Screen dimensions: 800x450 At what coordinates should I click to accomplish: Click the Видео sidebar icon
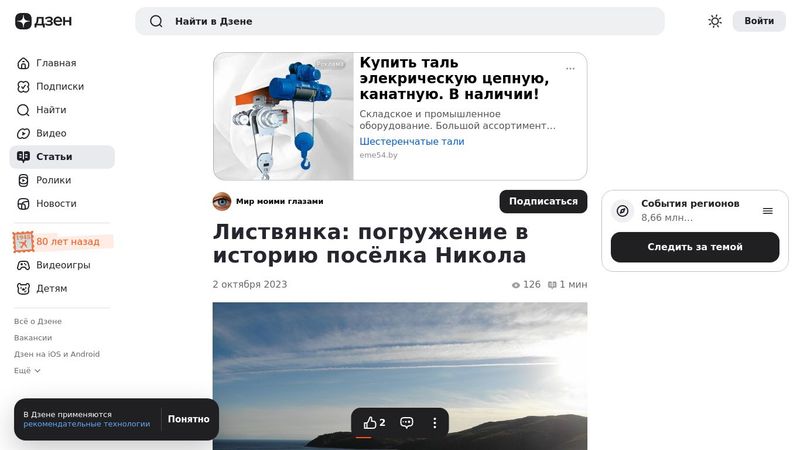[24, 133]
